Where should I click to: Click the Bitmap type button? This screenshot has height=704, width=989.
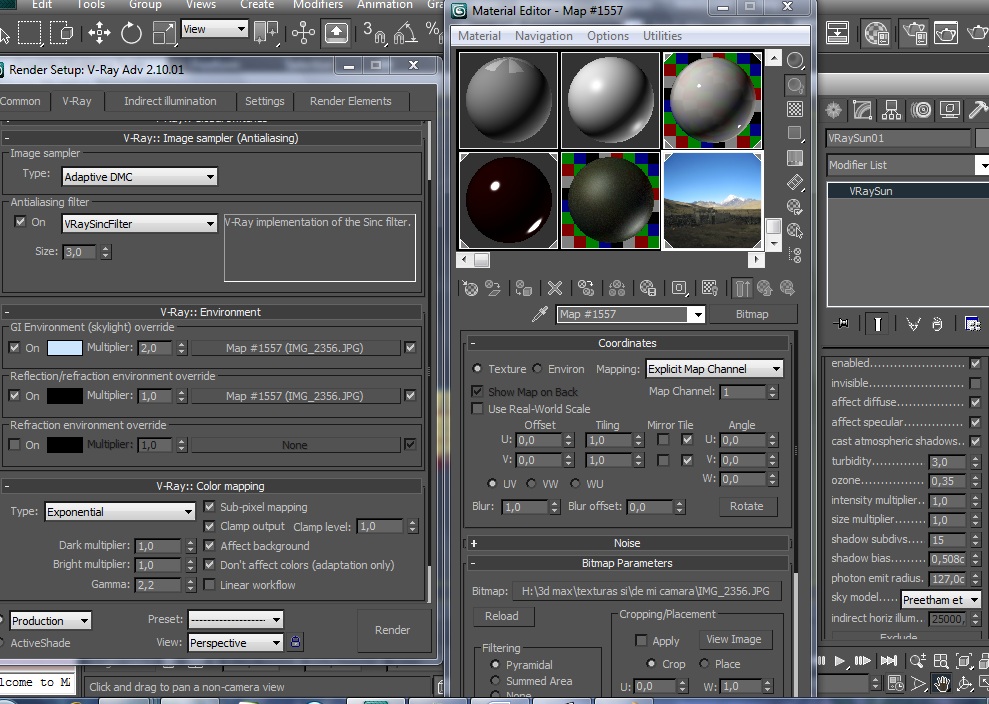click(x=752, y=314)
